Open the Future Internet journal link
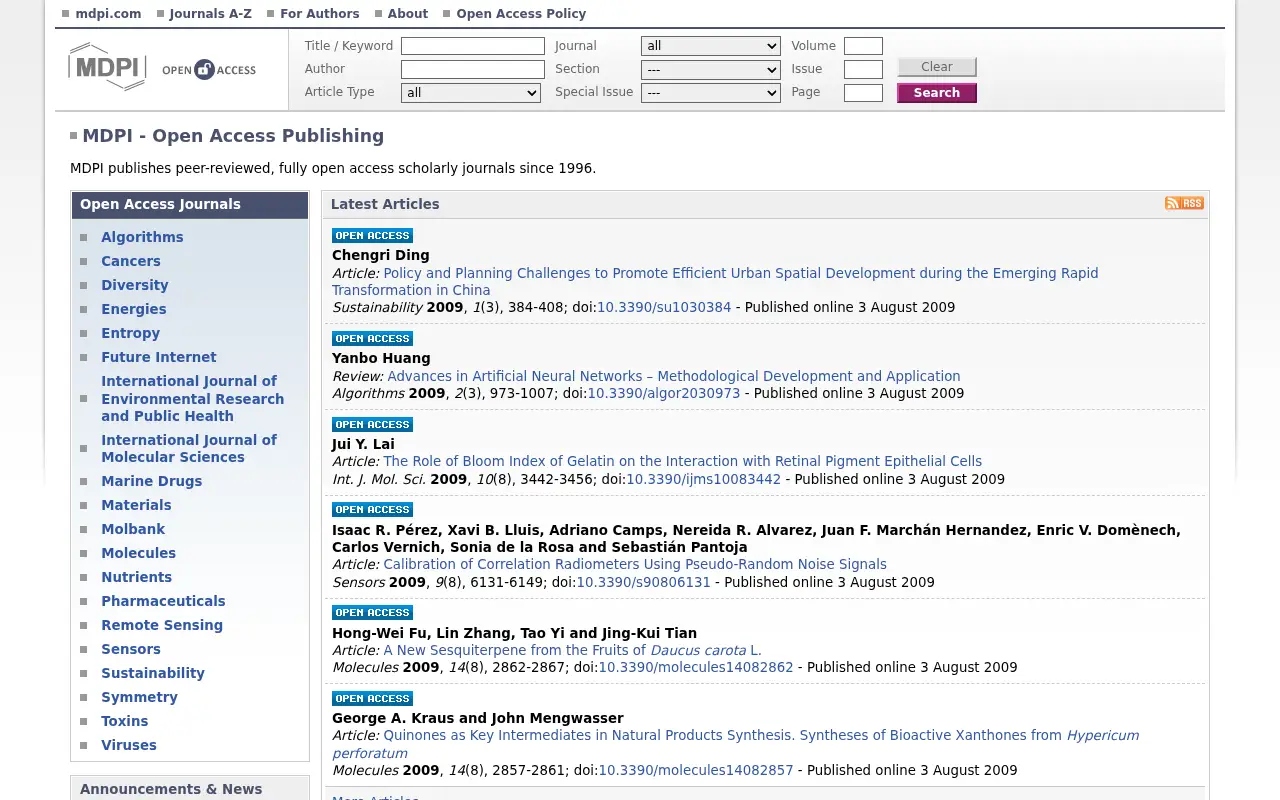1280x800 pixels. click(x=159, y=357)
